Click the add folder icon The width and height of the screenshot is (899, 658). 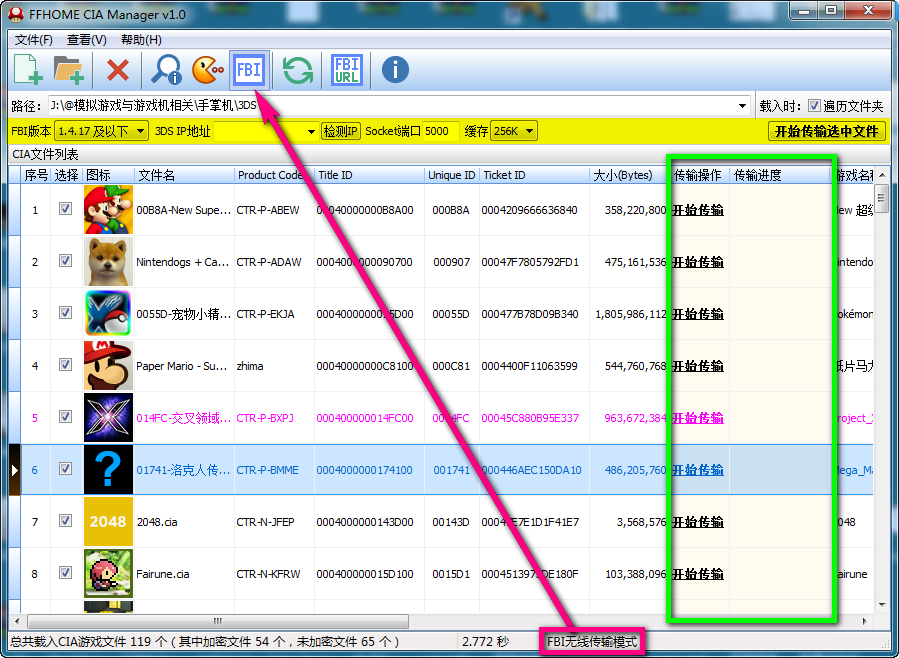point(69,70)
